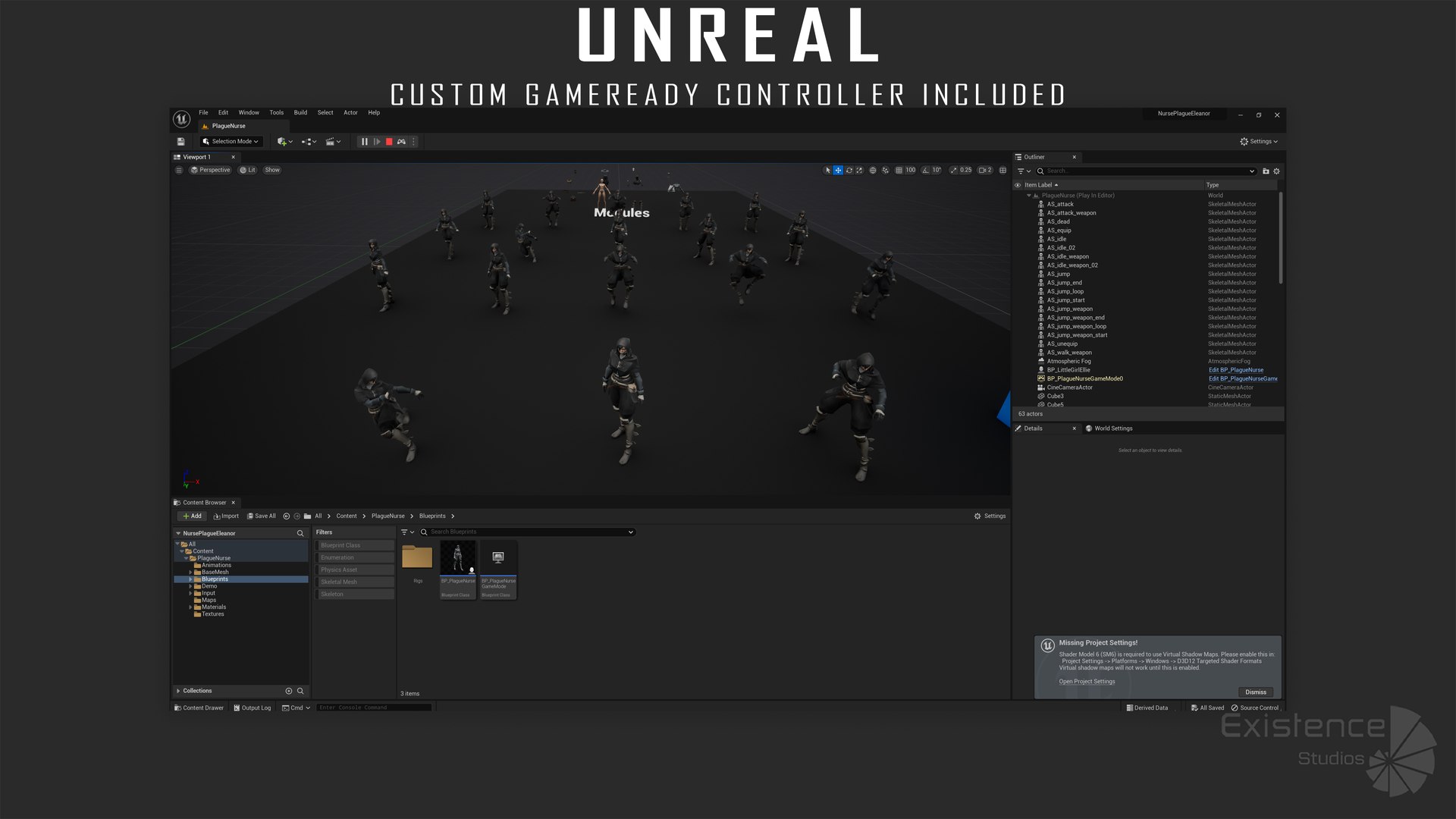Activate the Scale gizmo tool

859,171
